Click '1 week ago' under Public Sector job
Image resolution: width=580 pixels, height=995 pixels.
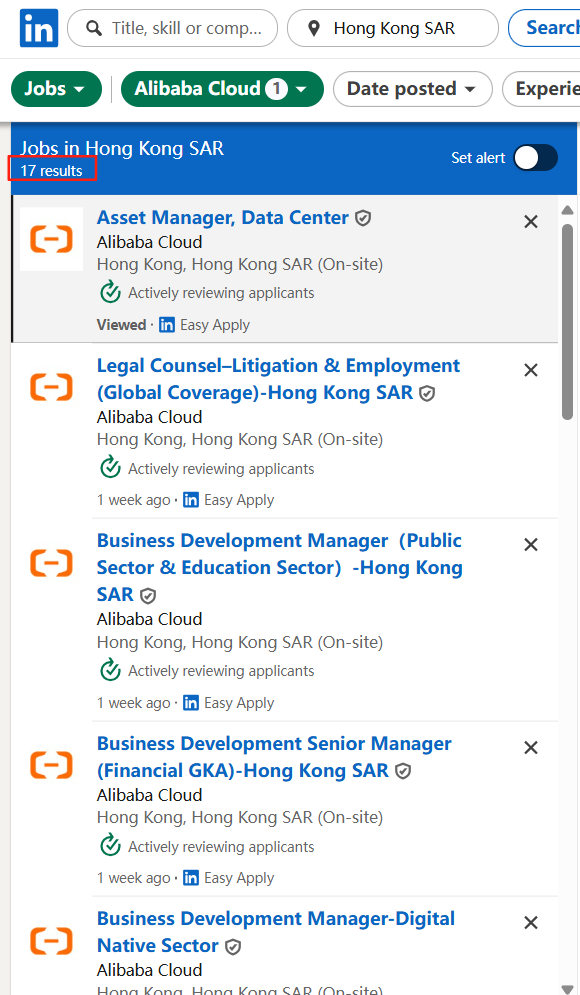pyautogui.click(x=133, y=703)
